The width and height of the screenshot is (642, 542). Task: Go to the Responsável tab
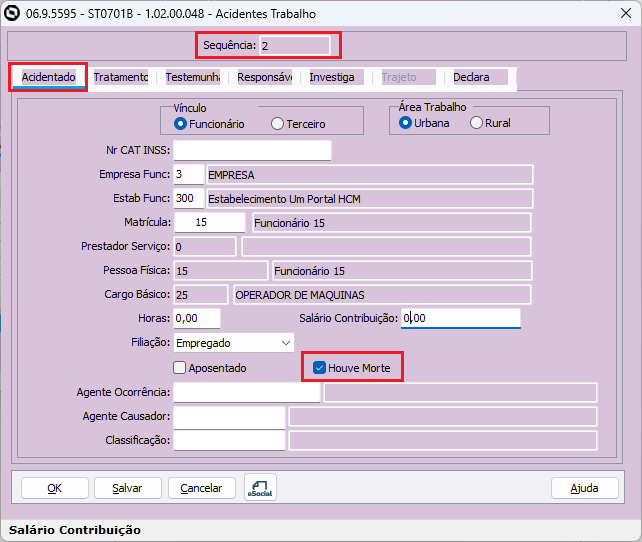click(264, 77)
